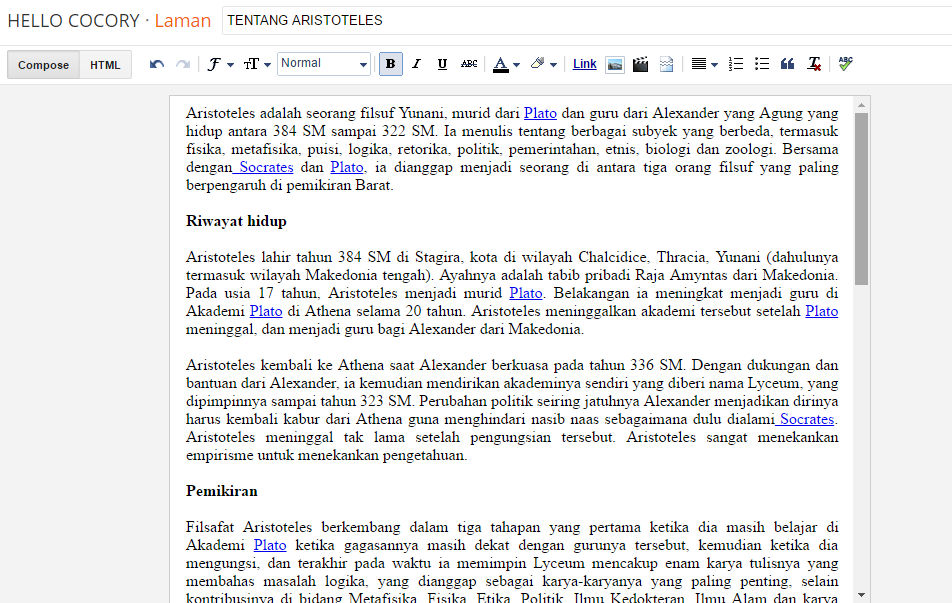
Task: Choose text color from the A button
Action: coord(500,64)
